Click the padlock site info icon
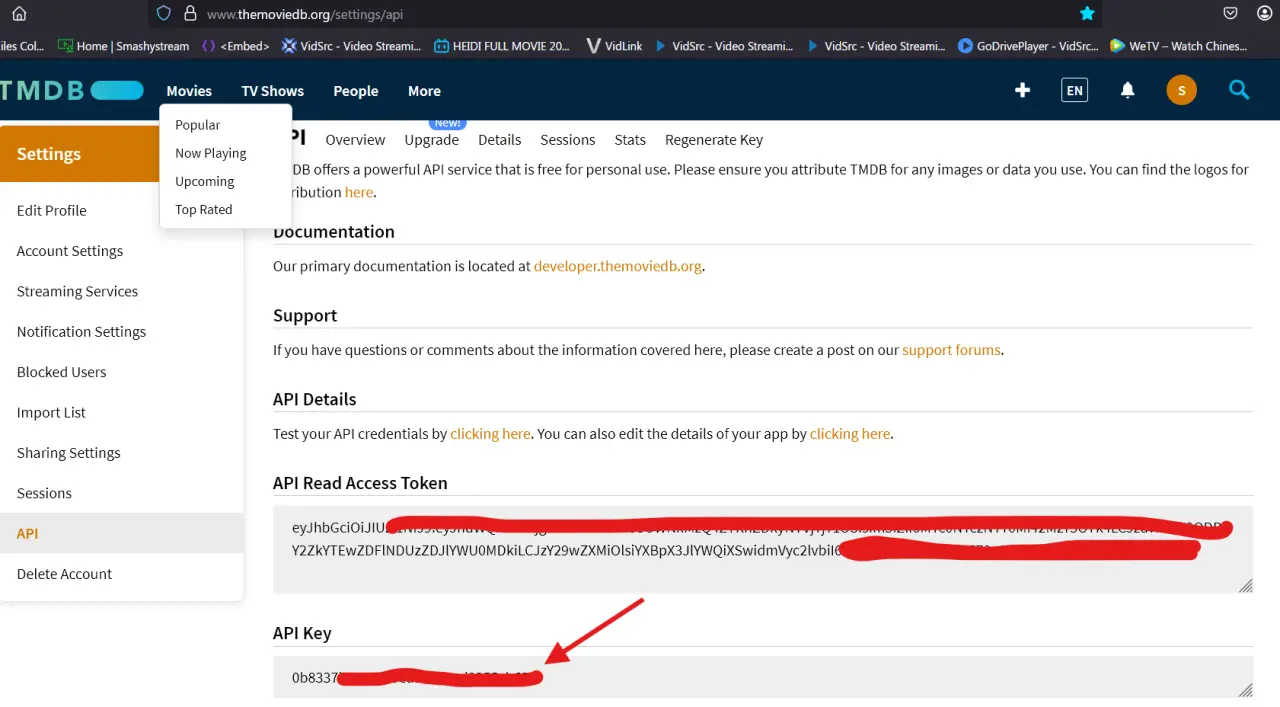Viewport: 1280px width, 707px height. (x=190, y=14)
